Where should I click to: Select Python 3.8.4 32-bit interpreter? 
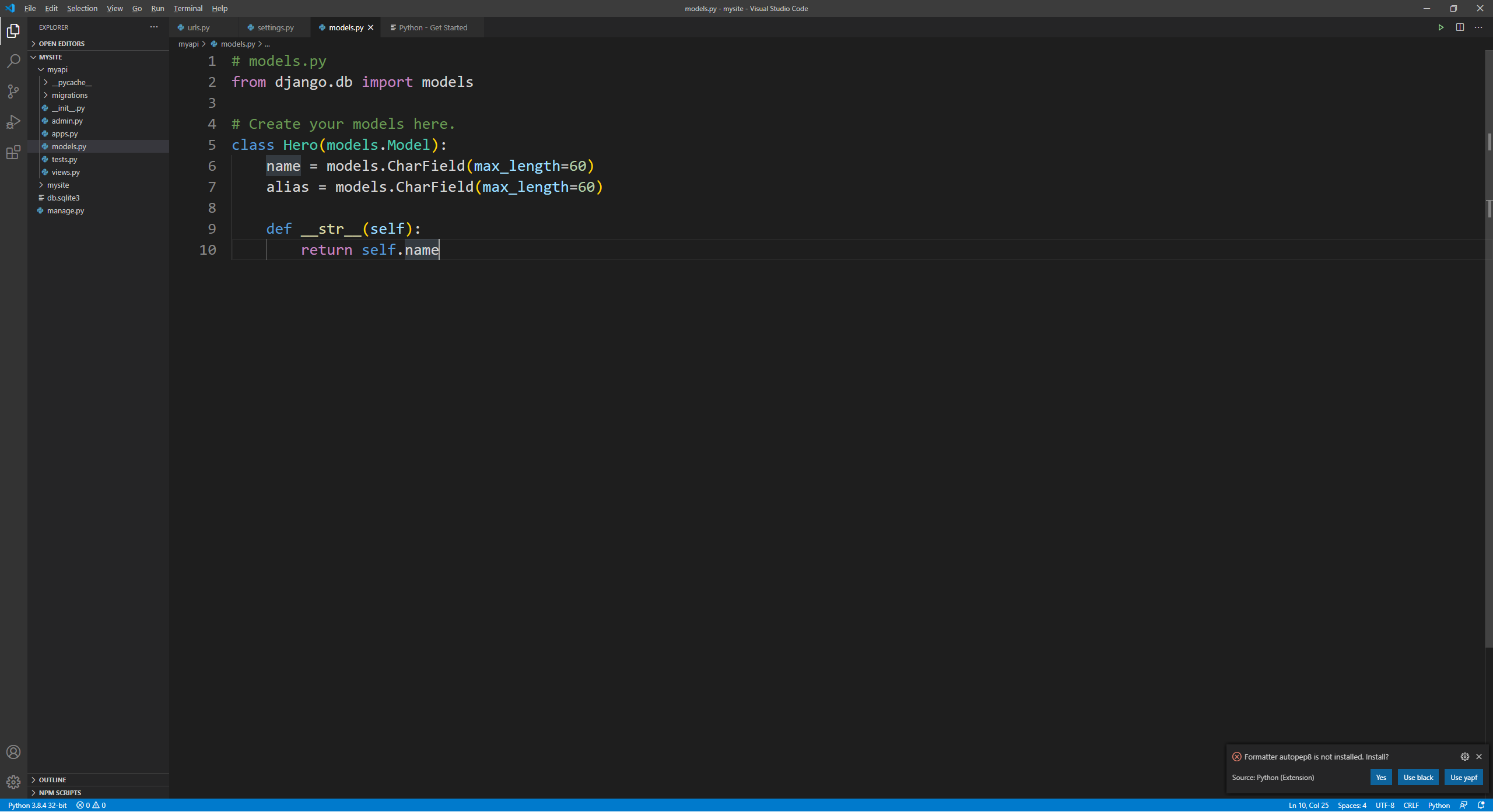(x=37, y=805)
